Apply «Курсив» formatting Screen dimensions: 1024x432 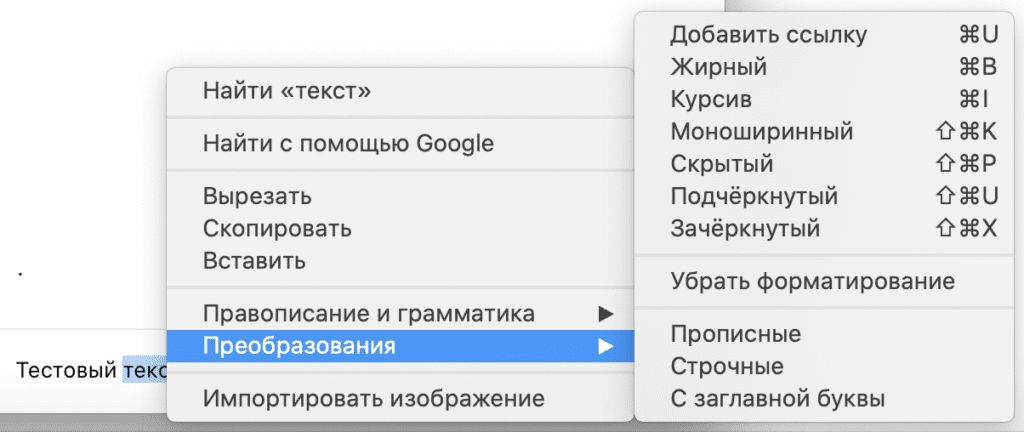coord(711,99)
